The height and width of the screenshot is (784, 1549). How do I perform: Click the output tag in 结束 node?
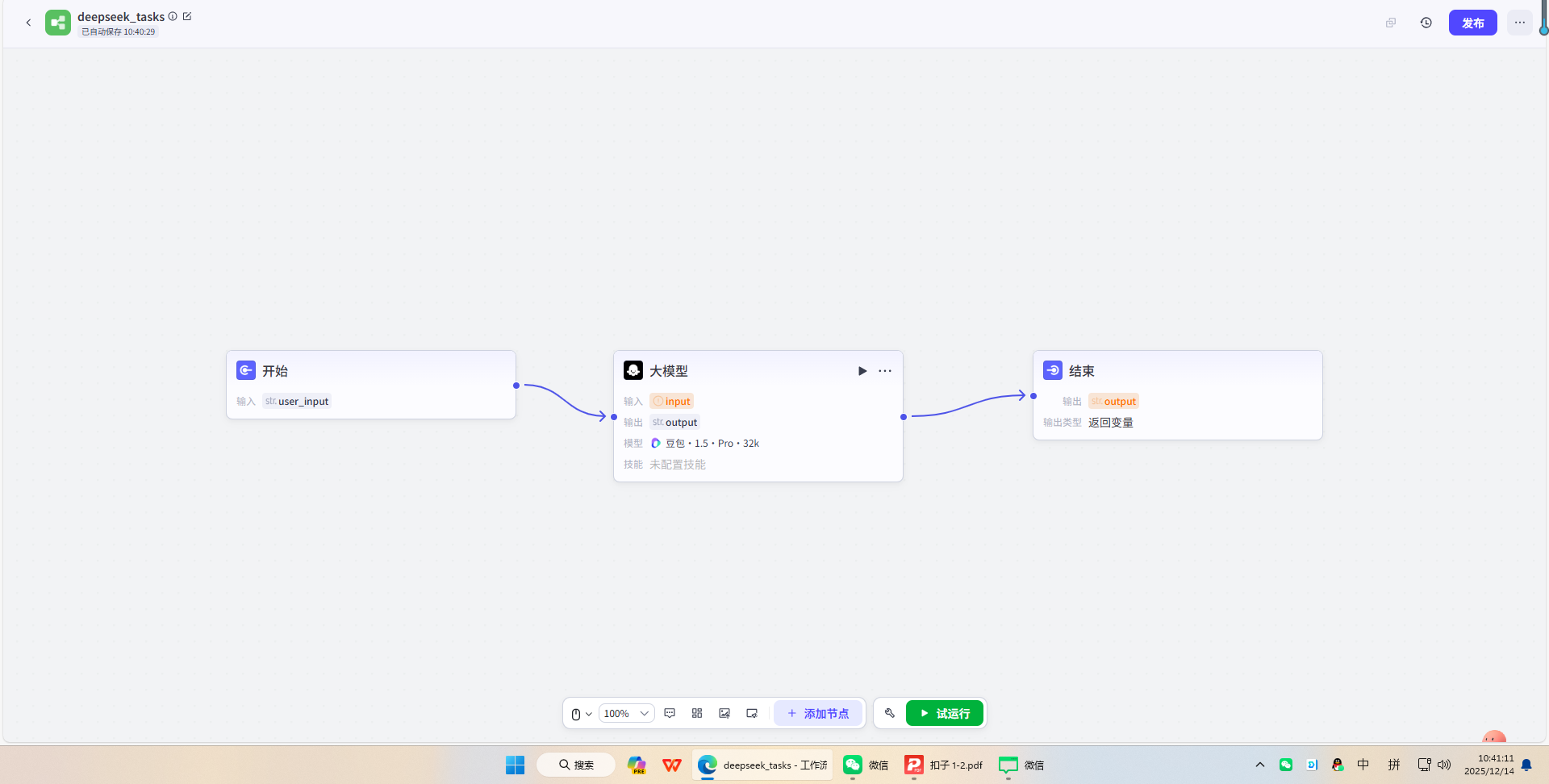(x=1113, y=401)
